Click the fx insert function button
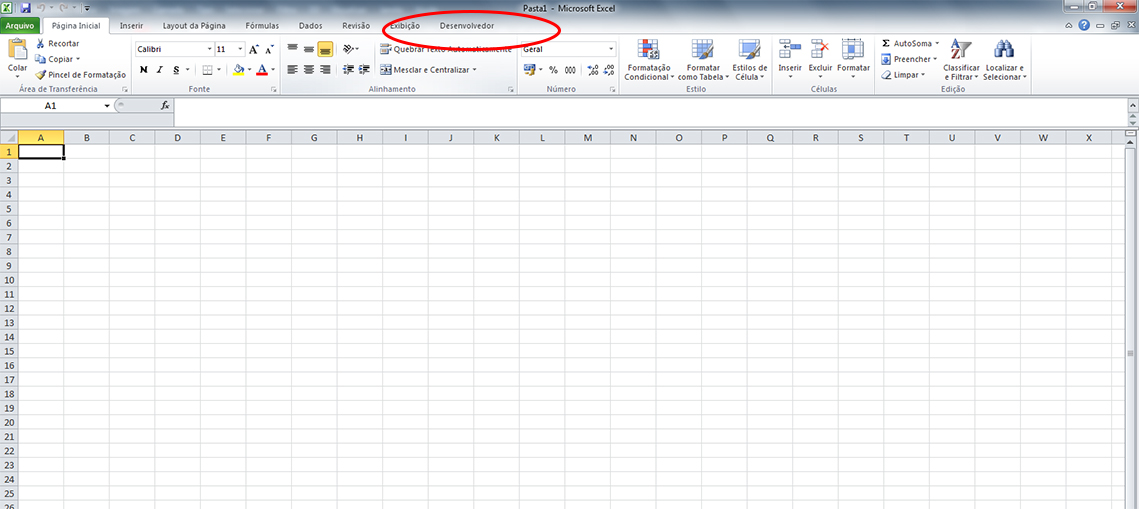Viewport: 1139px width, 509px height. pyautogui.click(x=165, y=105)
